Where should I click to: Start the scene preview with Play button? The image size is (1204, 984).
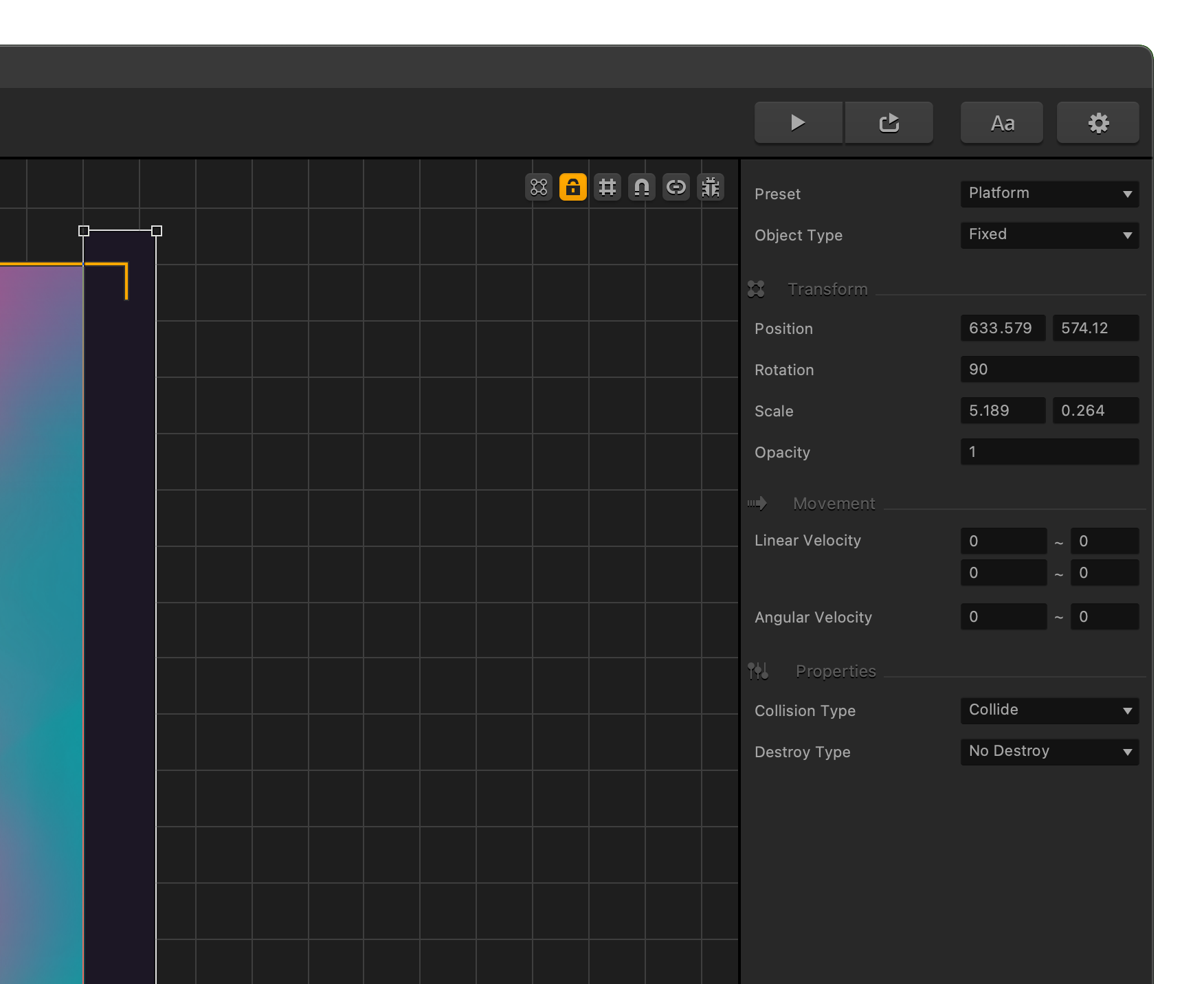[799, 123]
